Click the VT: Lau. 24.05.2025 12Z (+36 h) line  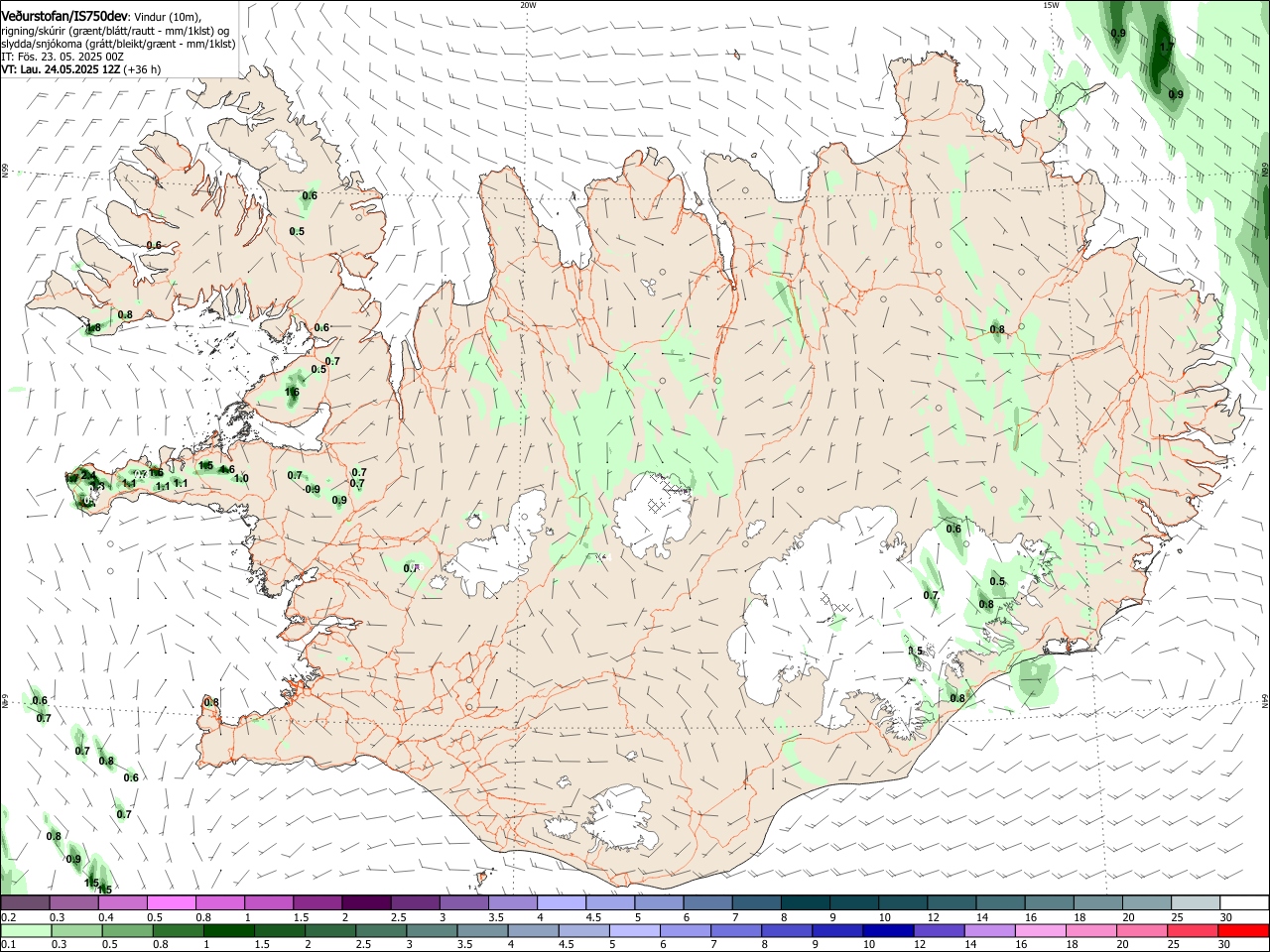point(80,69)
